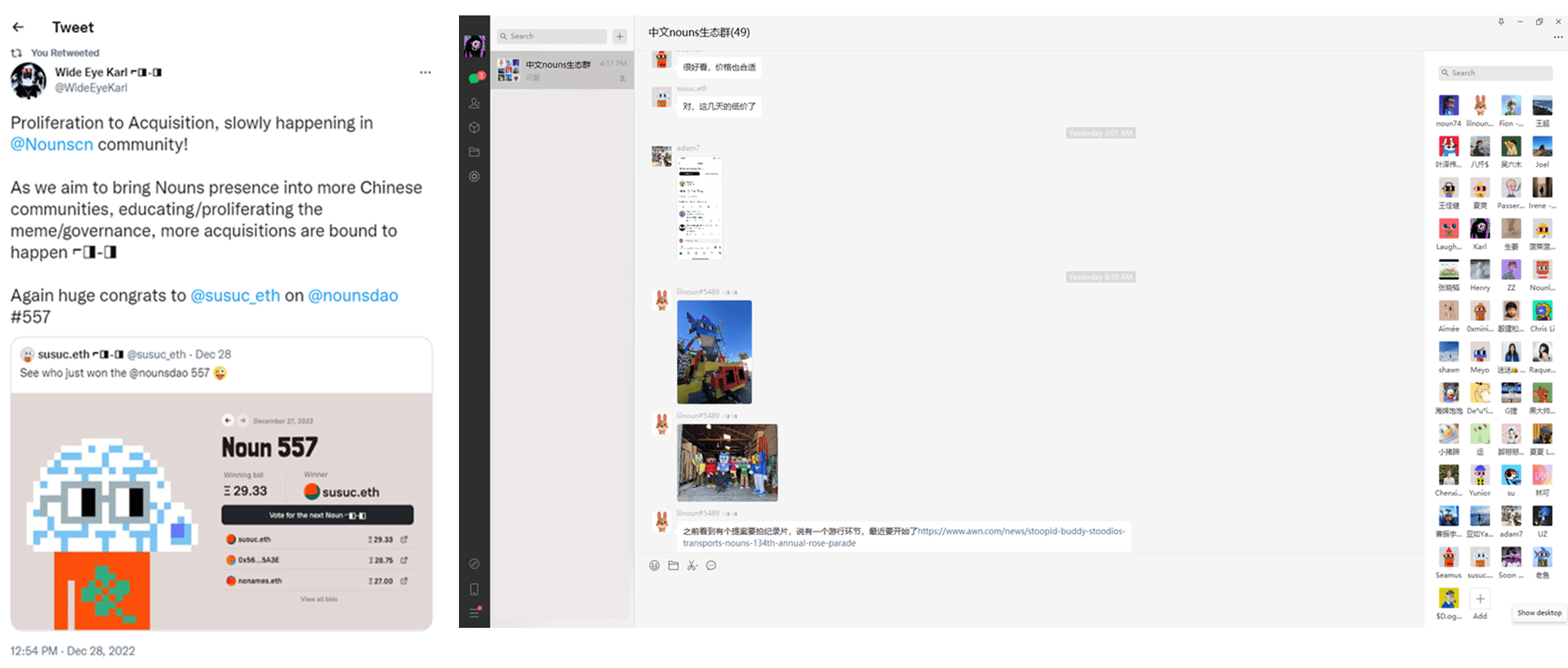Click the send file folder icon in chat toolbar
This screenshot has height=668, width=1568.
pos(673,565)
